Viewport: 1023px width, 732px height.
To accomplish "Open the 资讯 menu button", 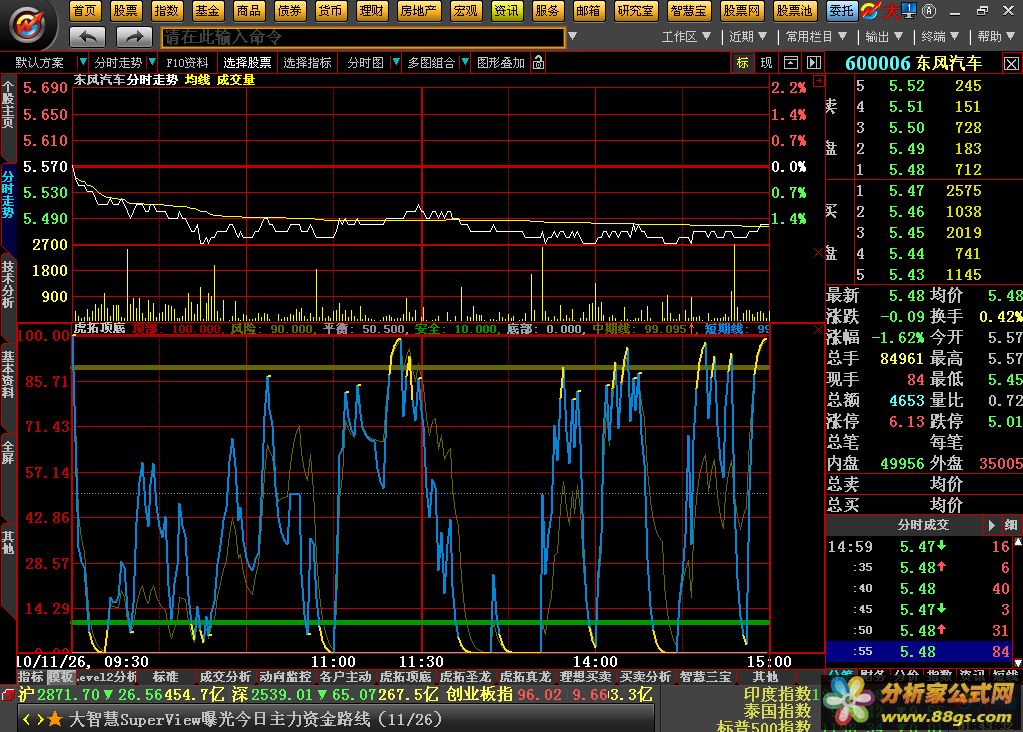I will point(506,10).
